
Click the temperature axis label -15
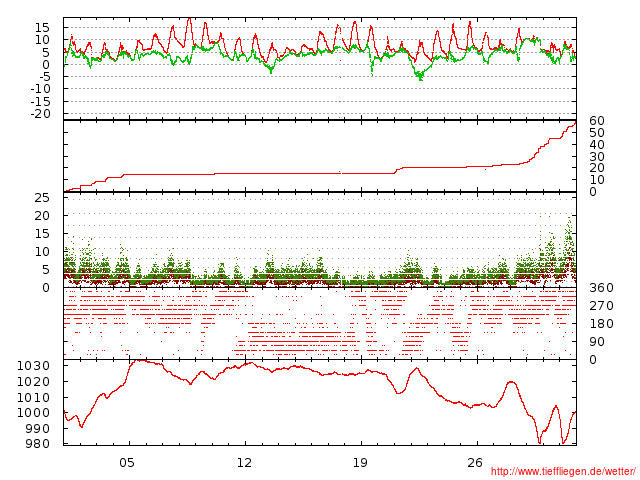40,101
